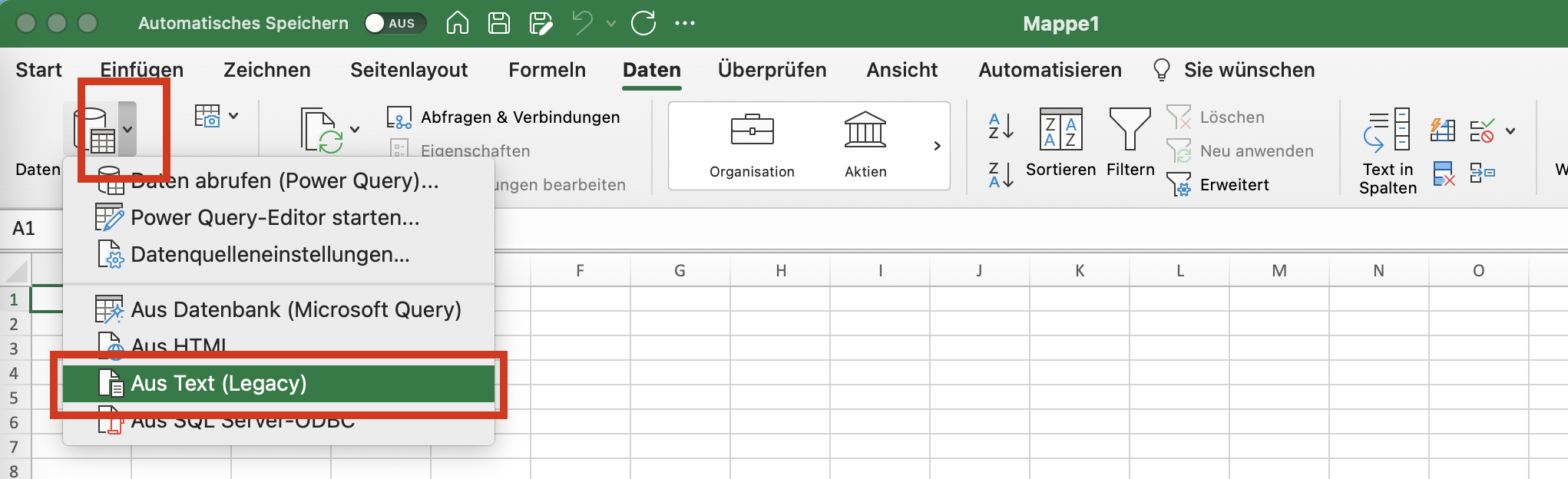
Task: Click the Daten abrufen database icon
Action: (x=94, y=130)
